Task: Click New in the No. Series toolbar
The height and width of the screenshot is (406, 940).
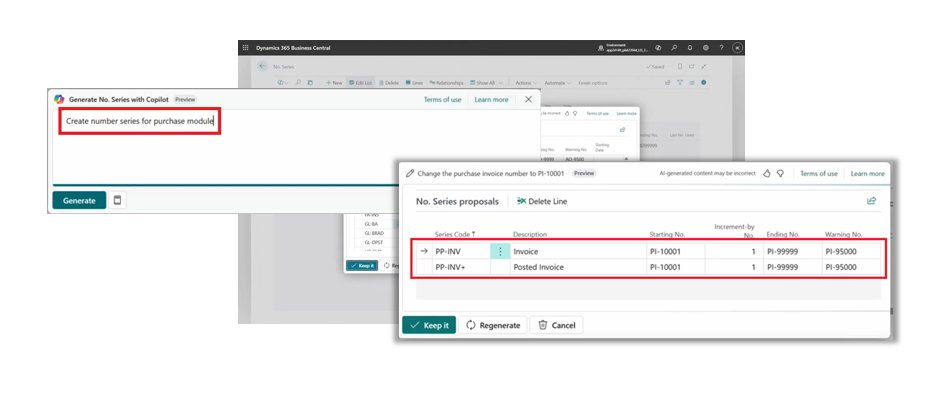Action: coord(334,83)
